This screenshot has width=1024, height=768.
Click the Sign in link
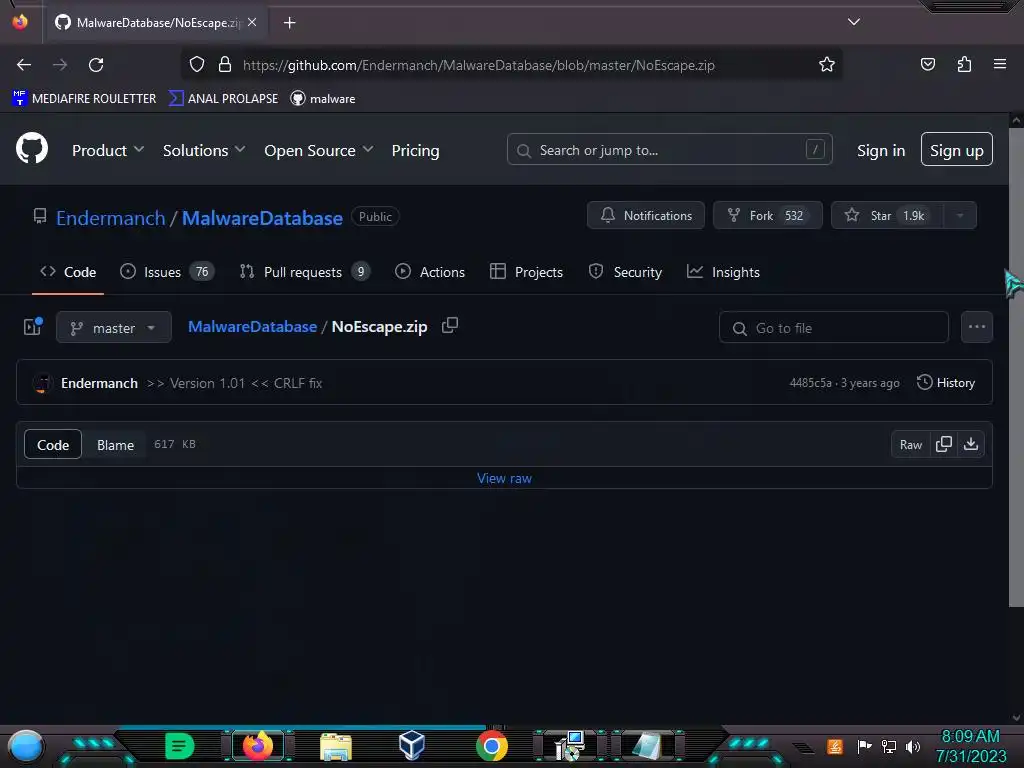click(881, 150)
